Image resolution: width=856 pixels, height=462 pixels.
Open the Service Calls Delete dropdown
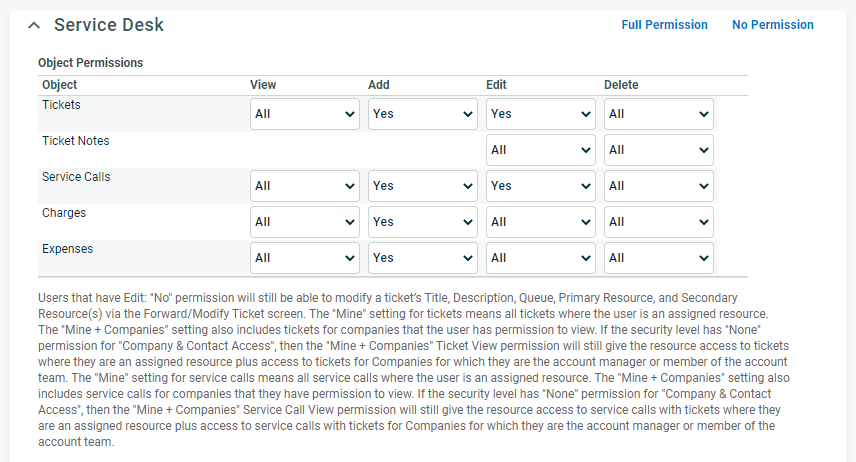pos(658,186)
